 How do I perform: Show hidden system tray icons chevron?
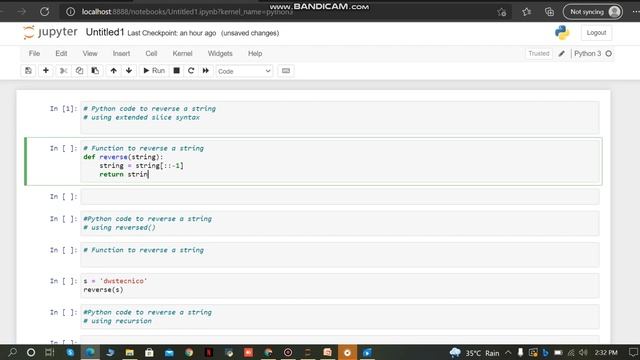508,353
